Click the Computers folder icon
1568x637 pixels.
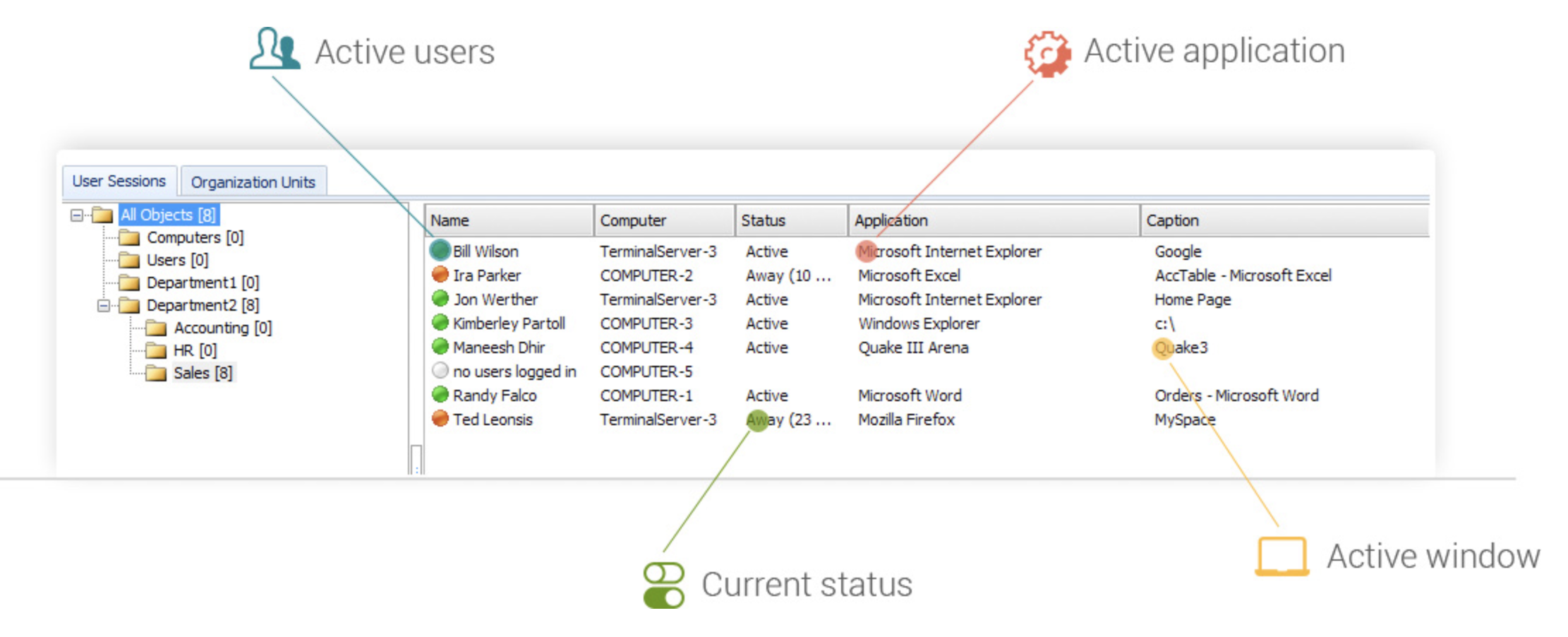pyautogui.click(x=129, y=237)
